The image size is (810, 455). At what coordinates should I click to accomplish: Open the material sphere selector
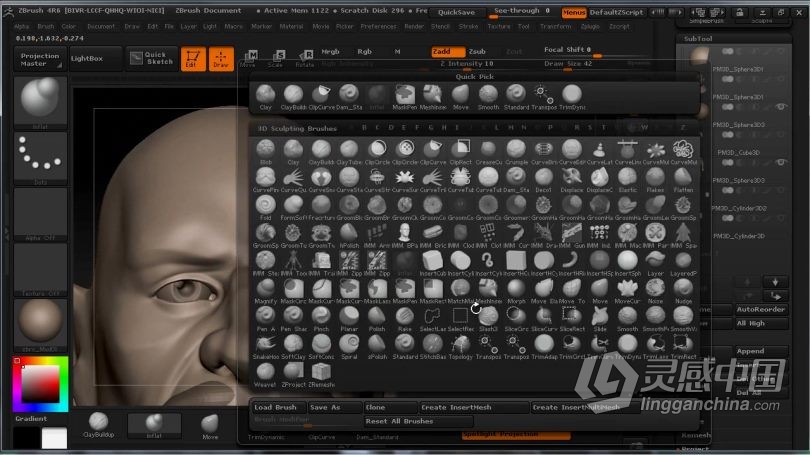pyautogui.click(x=40, y=325)
